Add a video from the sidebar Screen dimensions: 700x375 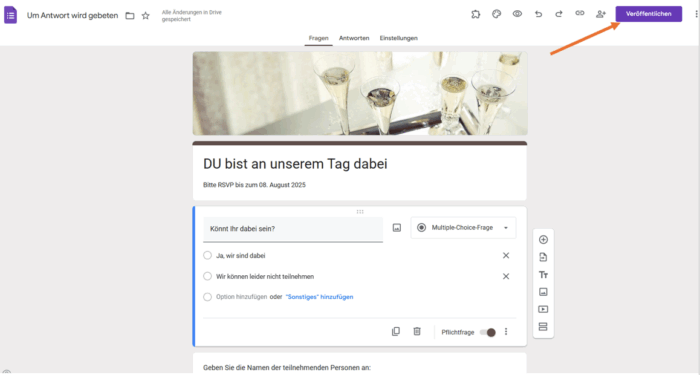click(543, 309)
